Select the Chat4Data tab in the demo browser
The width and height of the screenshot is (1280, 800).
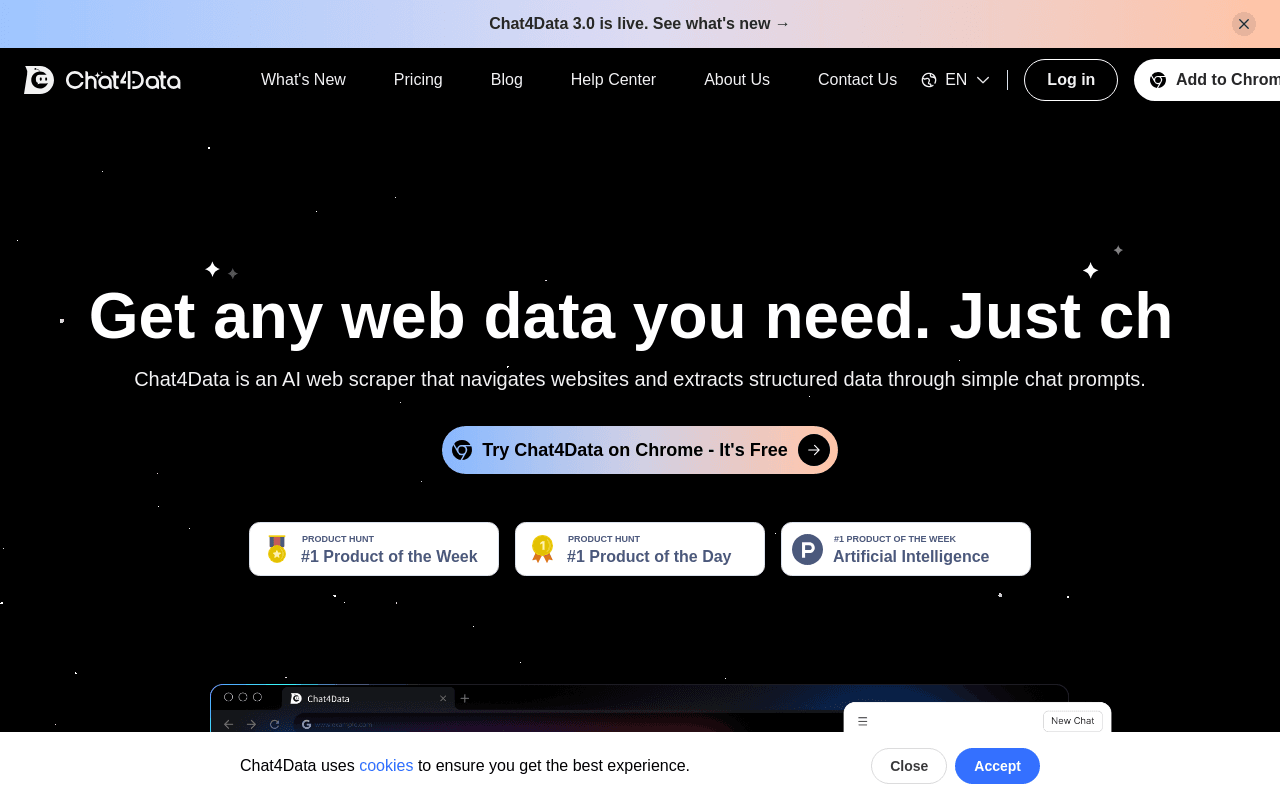pos(368,698)
